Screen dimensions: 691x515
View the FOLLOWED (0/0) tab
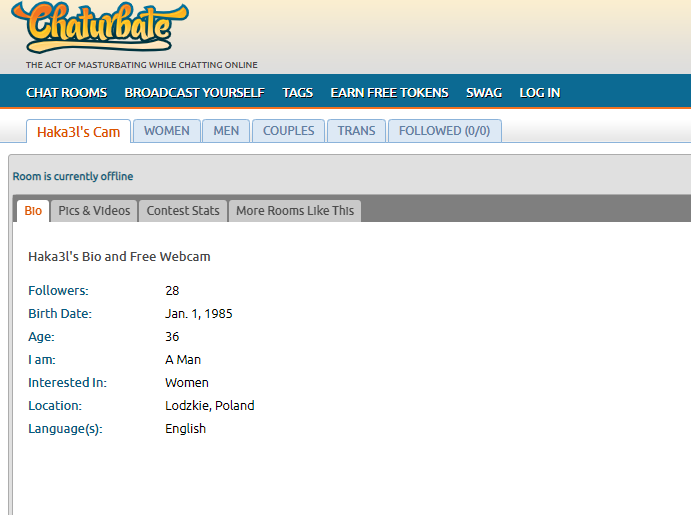(x=445, y=131)
